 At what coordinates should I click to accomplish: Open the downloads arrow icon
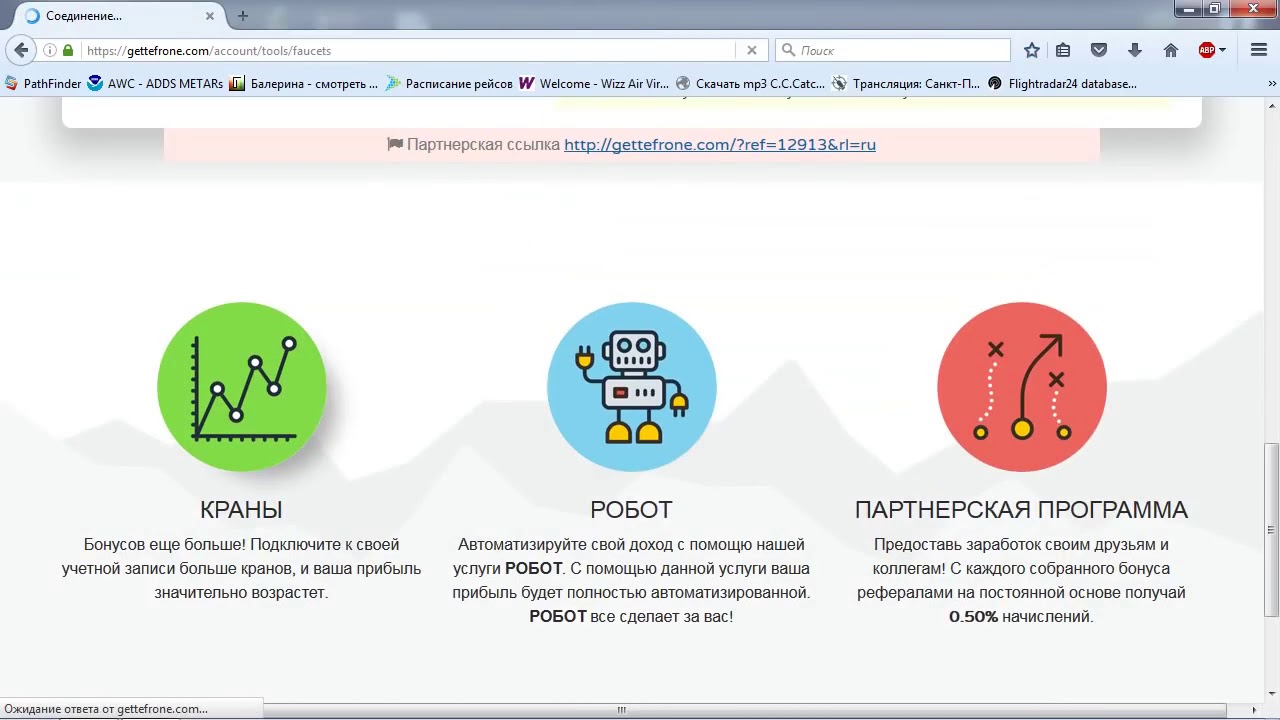click(x=1135, y=50)
